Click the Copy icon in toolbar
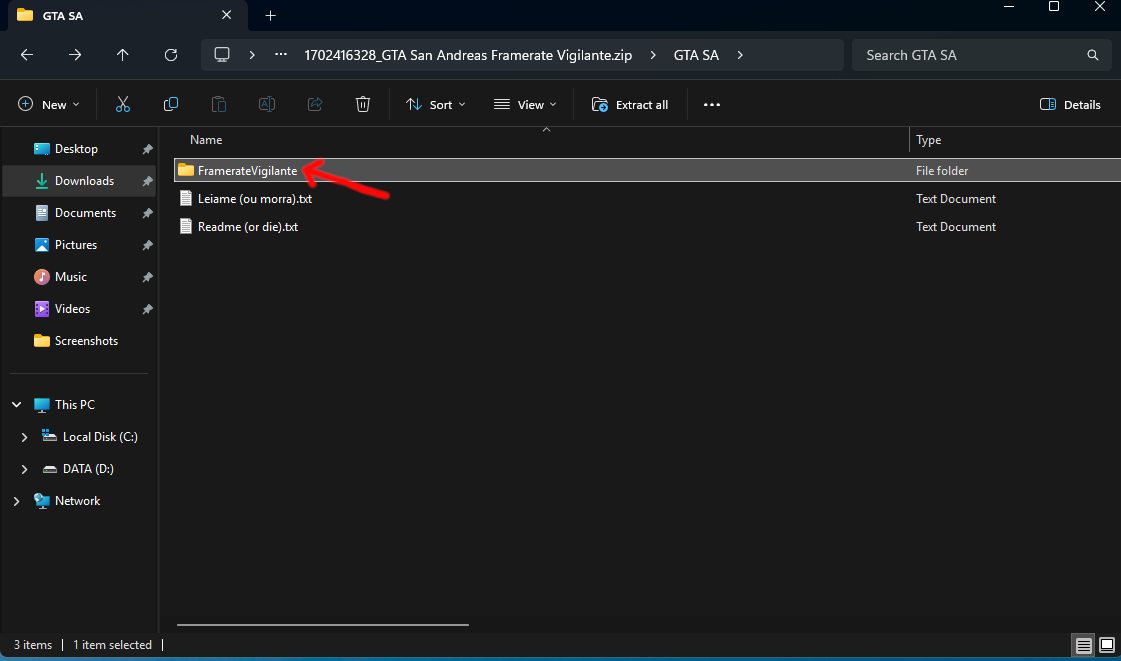 click(171, 104)
